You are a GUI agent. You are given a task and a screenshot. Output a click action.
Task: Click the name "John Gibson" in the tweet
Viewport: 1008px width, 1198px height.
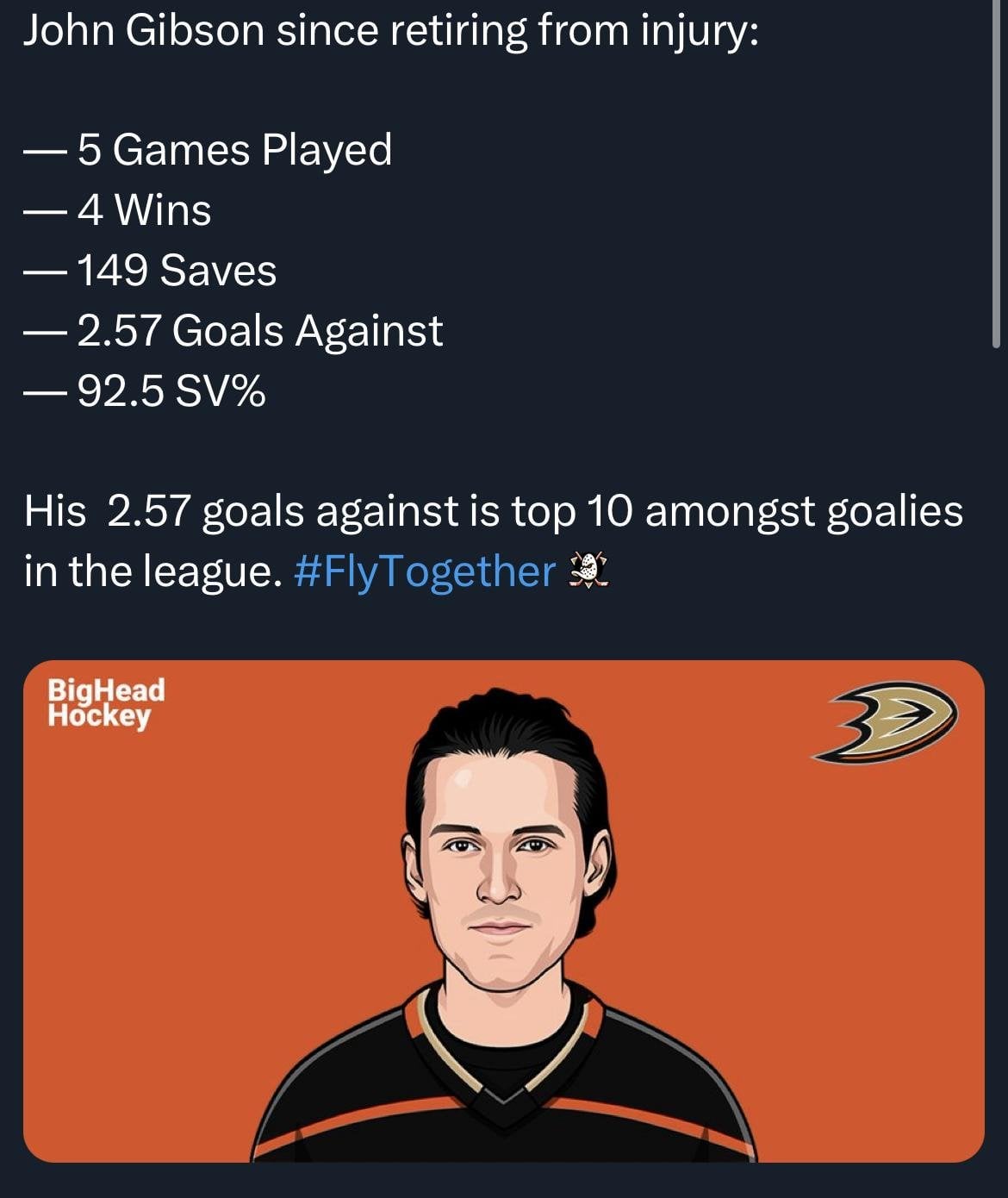[143, 31]
